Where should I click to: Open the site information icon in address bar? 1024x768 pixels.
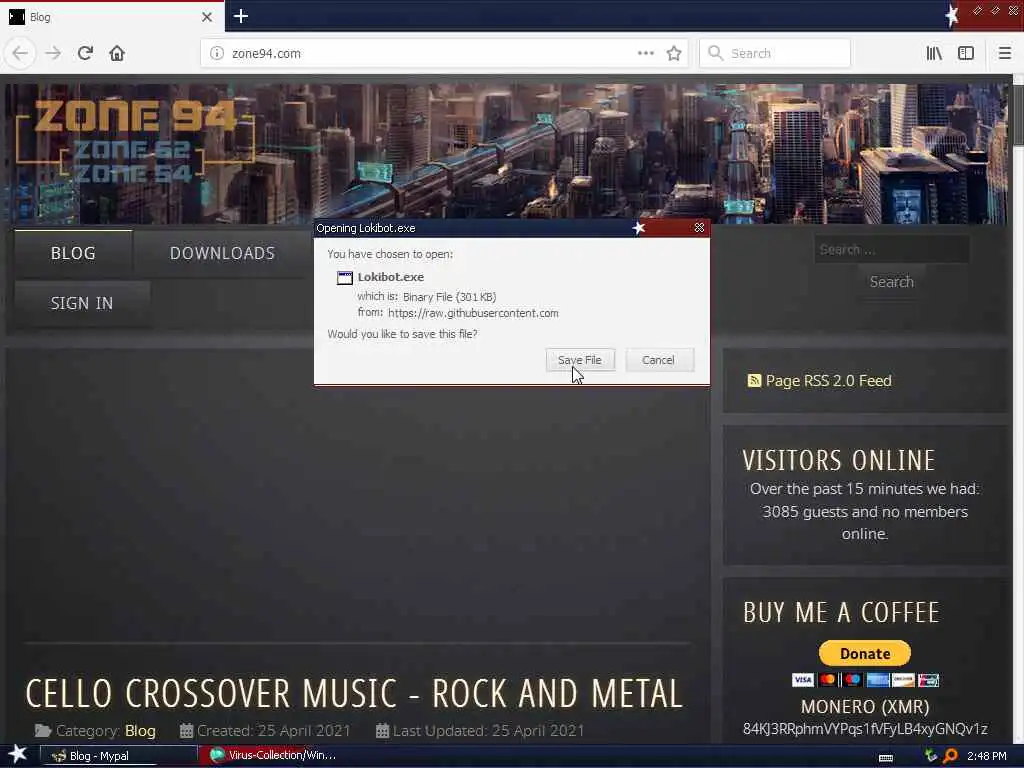217,53
